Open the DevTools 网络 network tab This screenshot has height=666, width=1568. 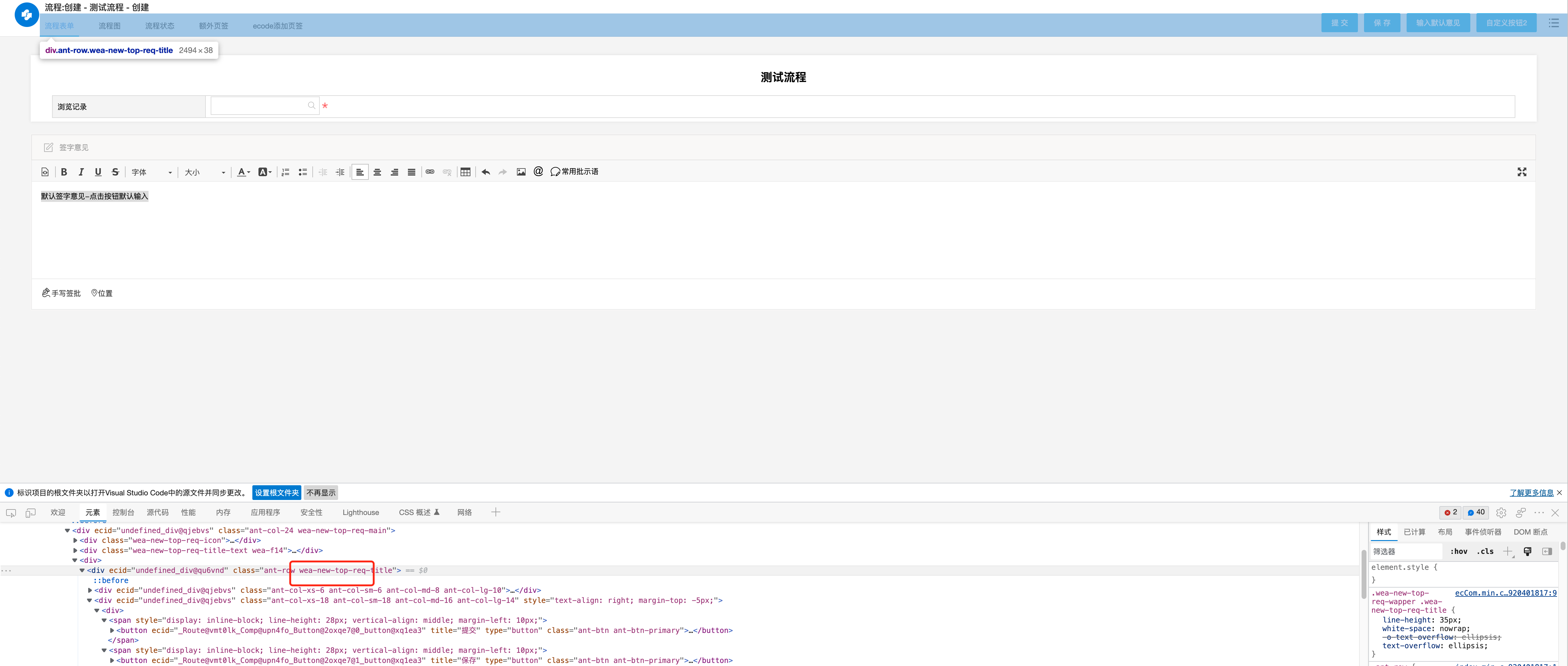465,513
